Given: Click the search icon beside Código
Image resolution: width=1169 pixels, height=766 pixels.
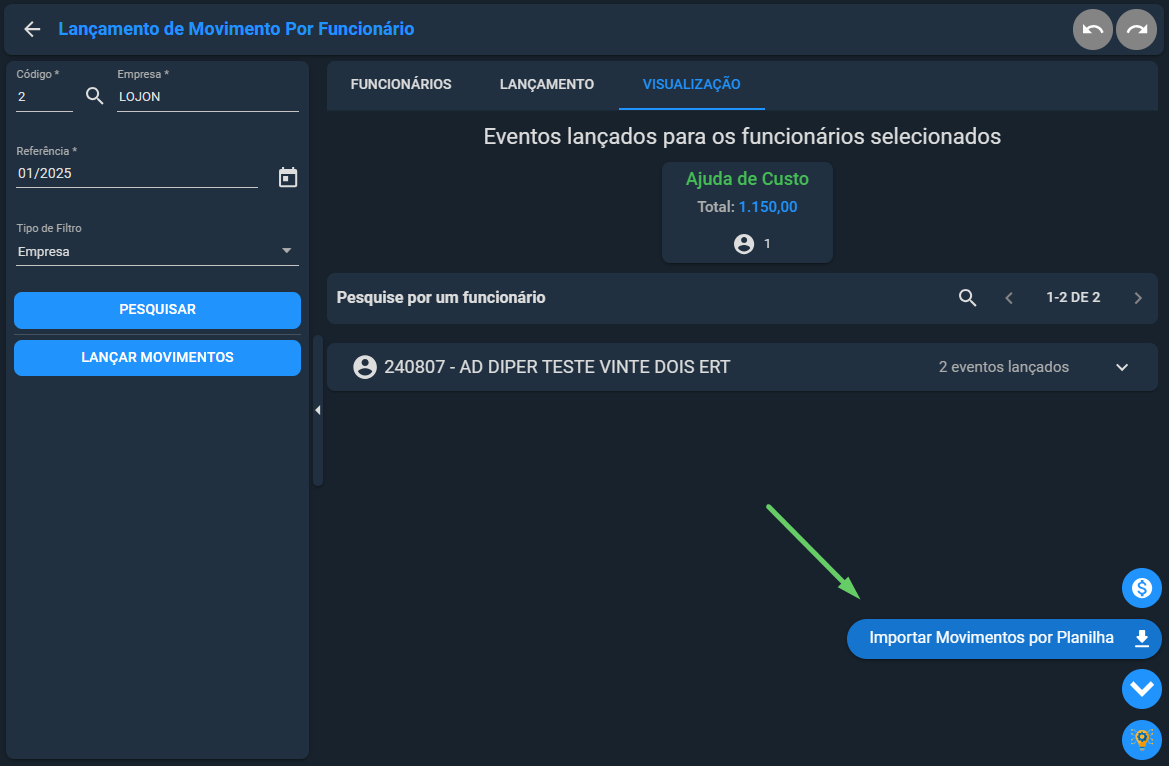Looking at the screenshot, I should (95, 96).
